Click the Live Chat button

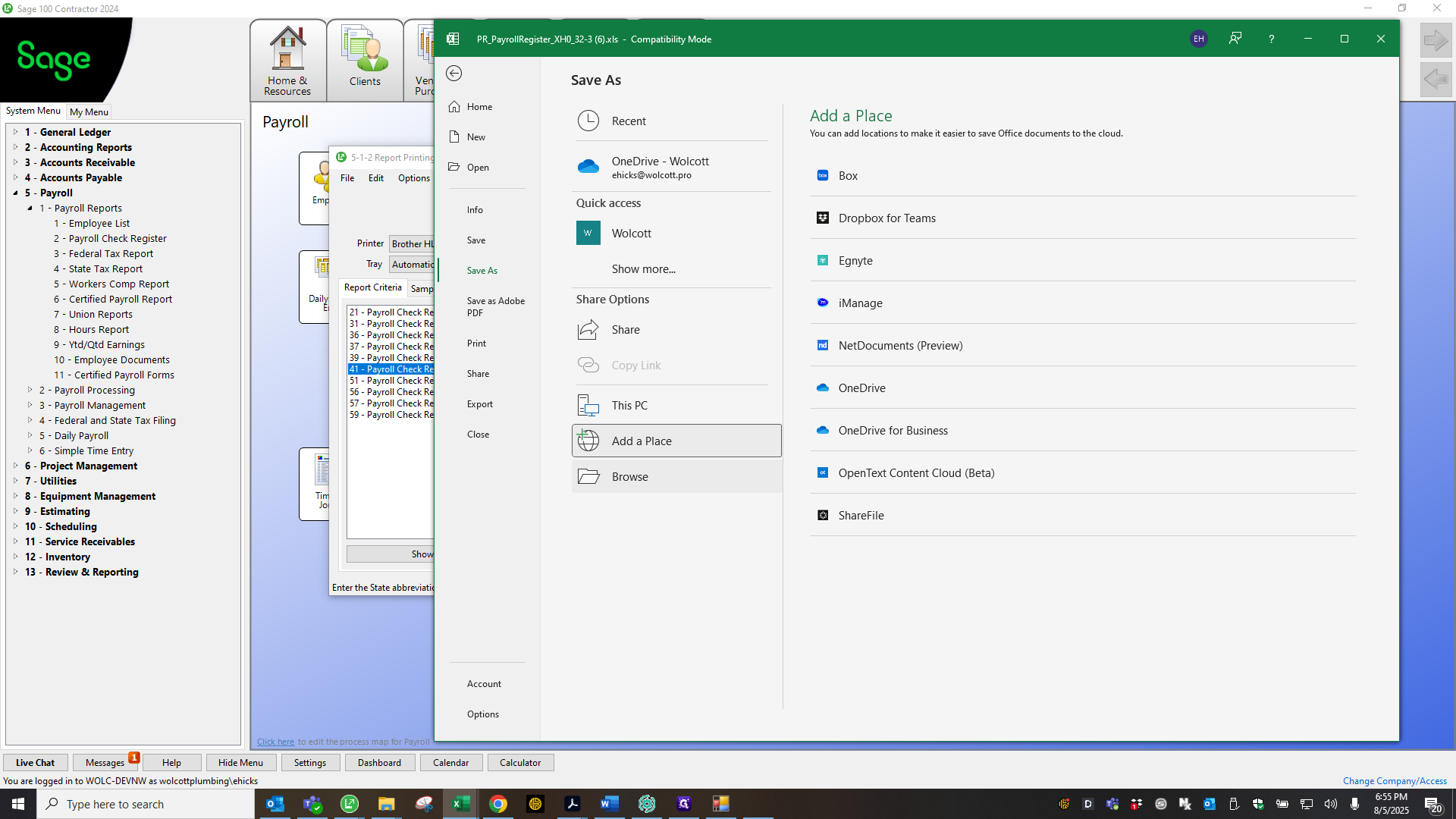coord(35,763)
